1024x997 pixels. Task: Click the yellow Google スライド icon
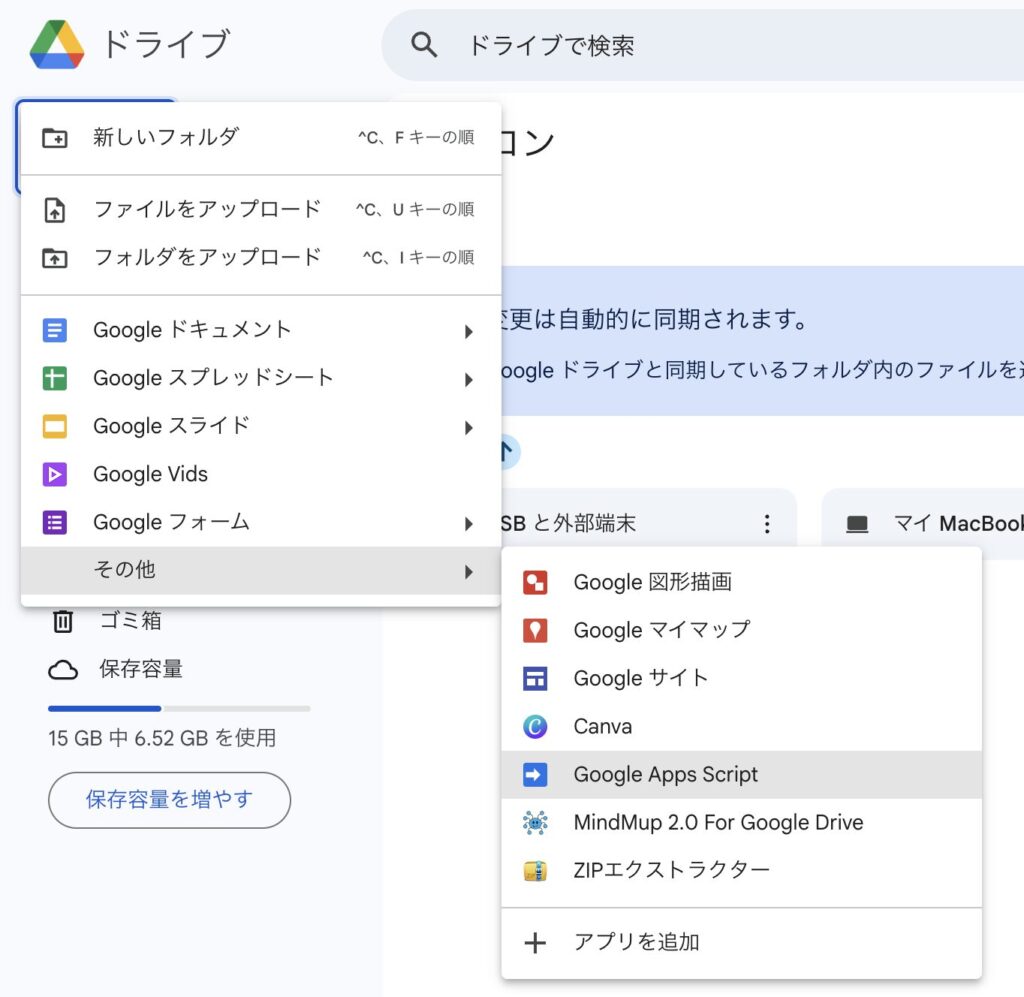click(55, 426)
